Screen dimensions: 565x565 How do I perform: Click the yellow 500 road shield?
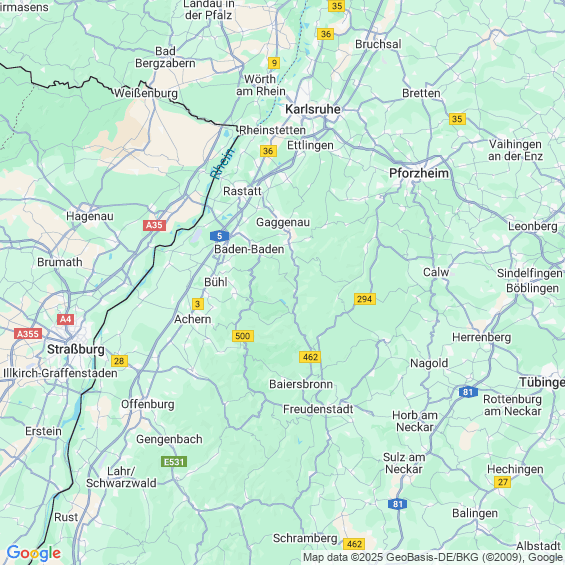pyautogui.click(x=243, y=336)
